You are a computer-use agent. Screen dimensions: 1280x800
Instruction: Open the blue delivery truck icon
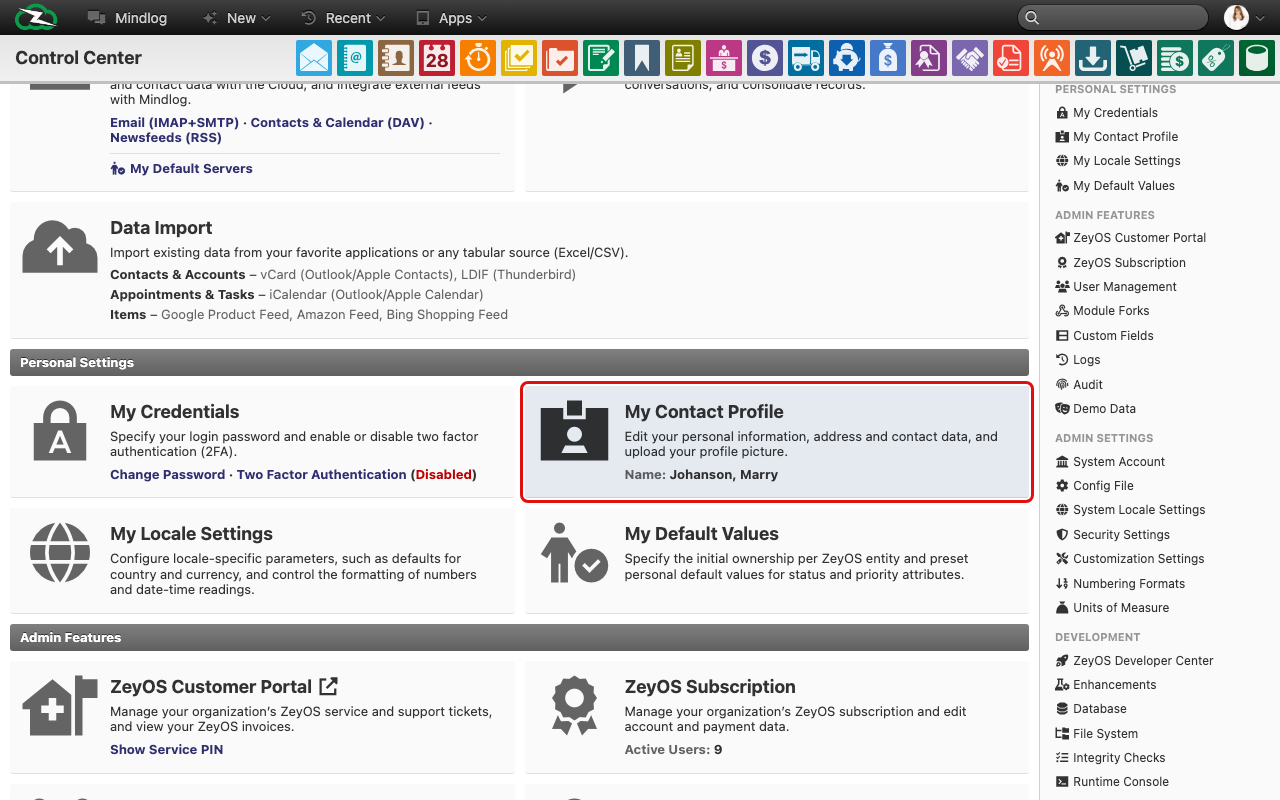click(806, 58)
